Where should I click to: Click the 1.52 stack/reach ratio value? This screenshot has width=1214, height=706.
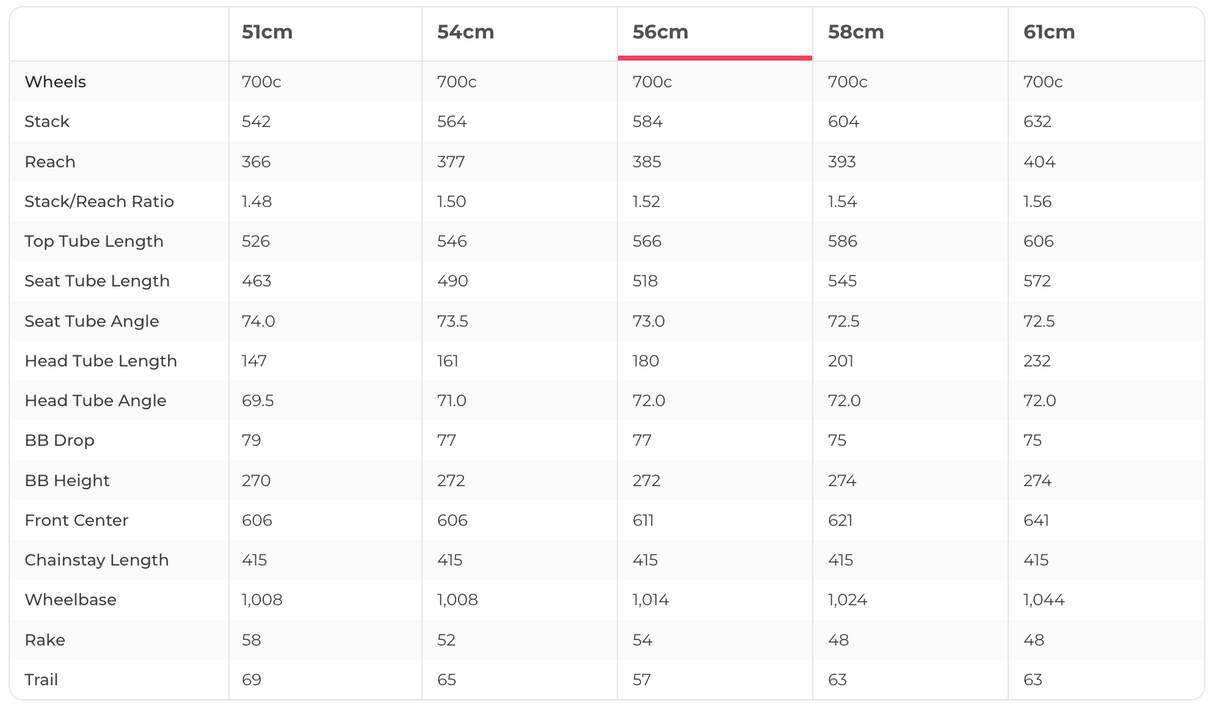[646, 202]
